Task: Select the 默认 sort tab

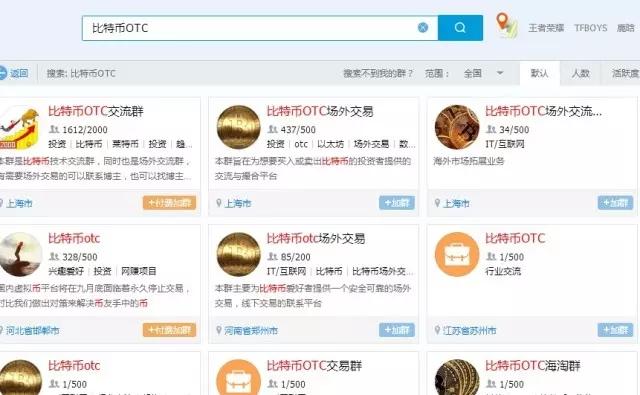Action: pyautogui.click(x=540, y=73)
